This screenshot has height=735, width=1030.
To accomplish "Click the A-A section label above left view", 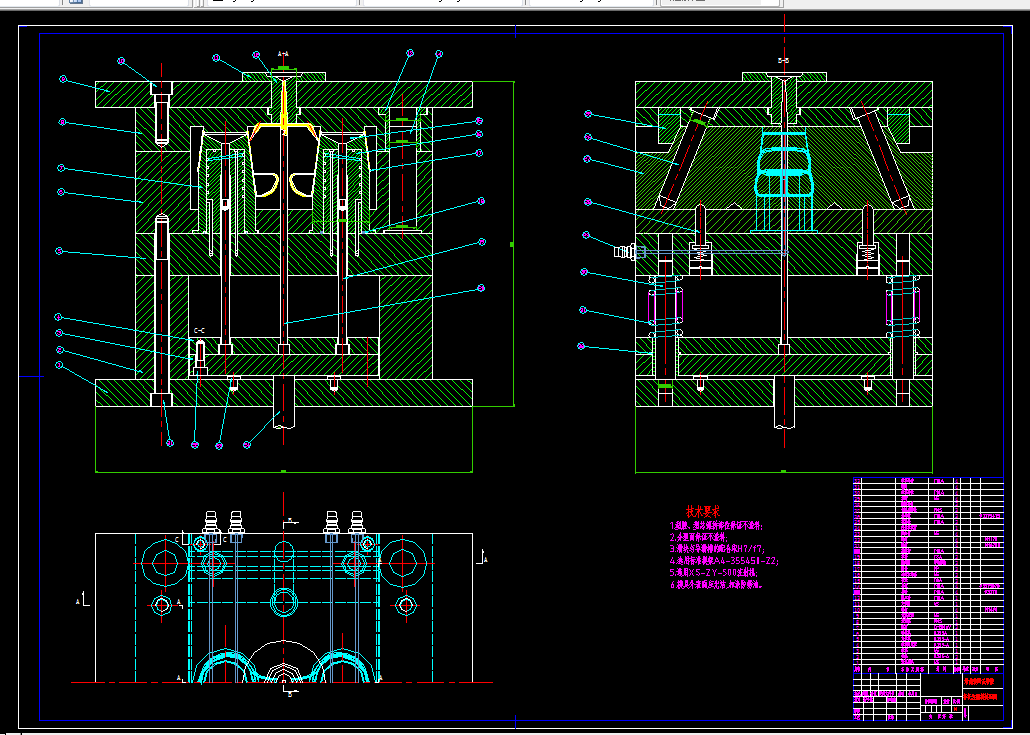I will pyautogui.click(x=283, y=53).
